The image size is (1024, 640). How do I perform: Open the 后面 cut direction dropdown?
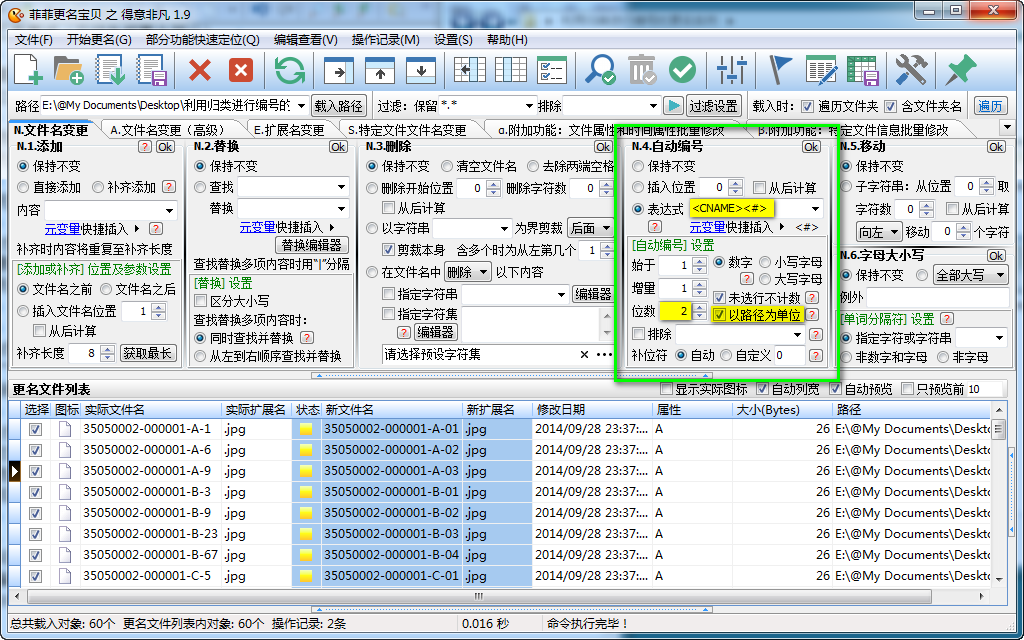click(x=590, y=228)
